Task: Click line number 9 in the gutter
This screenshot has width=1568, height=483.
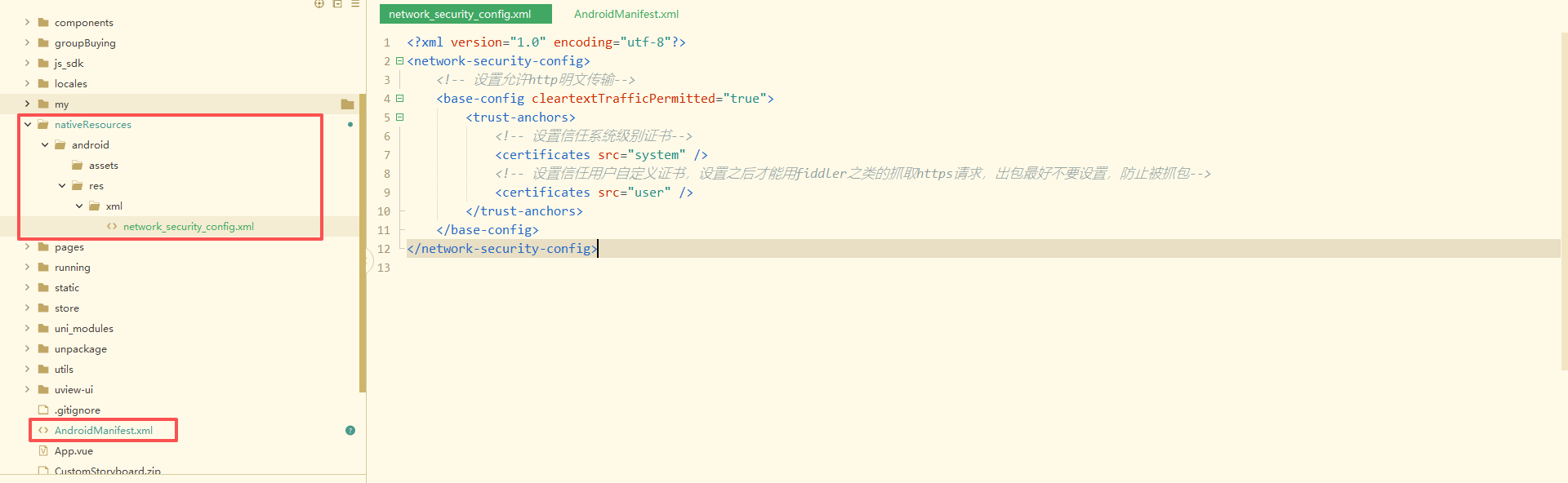Action: pos(386,193)
